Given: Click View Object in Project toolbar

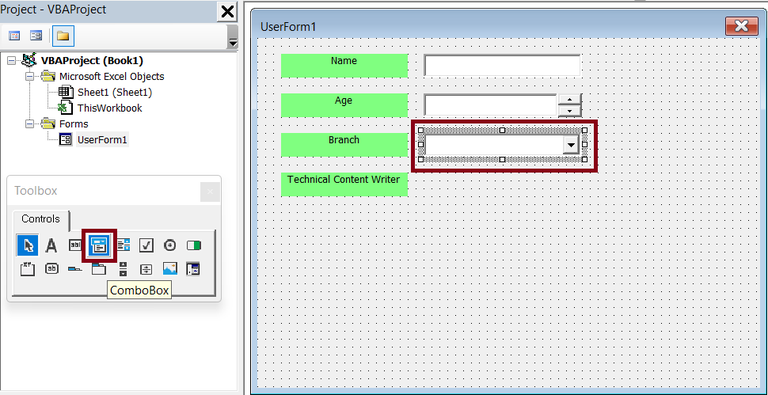Looking at the screenshot, I should (36, 36).
